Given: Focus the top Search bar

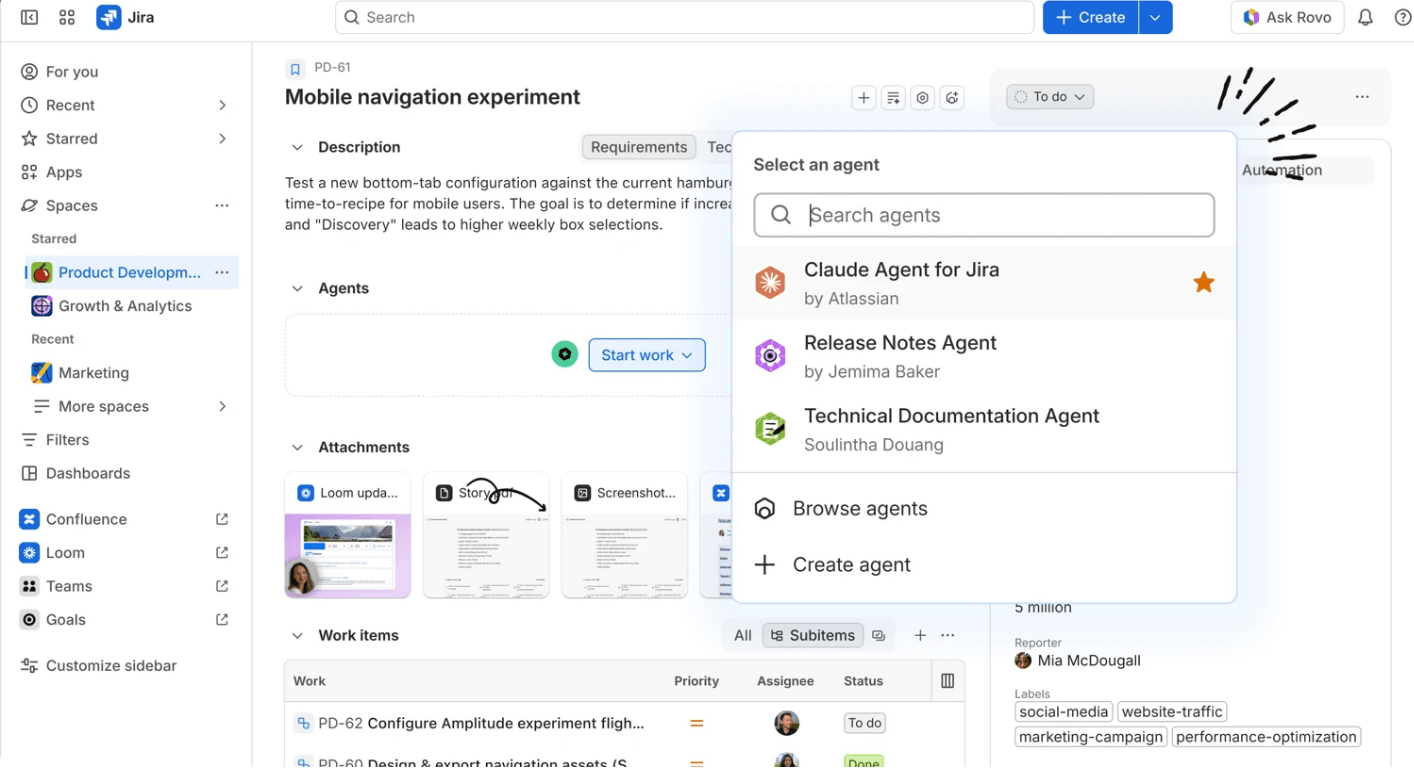Looking at the screenshot, I should [685, 17].
